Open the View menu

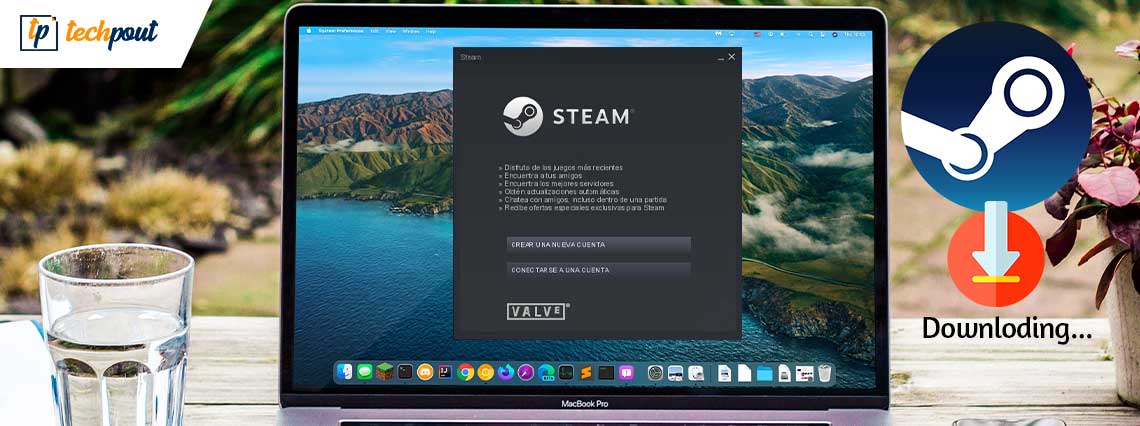390,32
